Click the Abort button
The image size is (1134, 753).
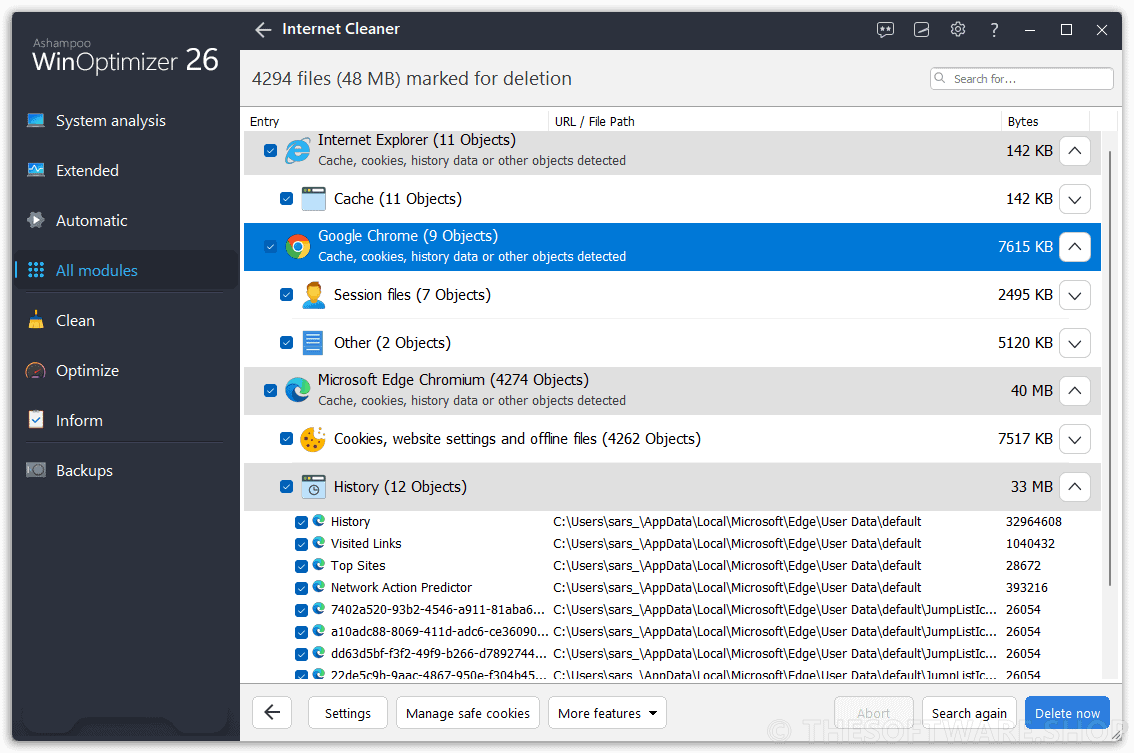[874, 713]
